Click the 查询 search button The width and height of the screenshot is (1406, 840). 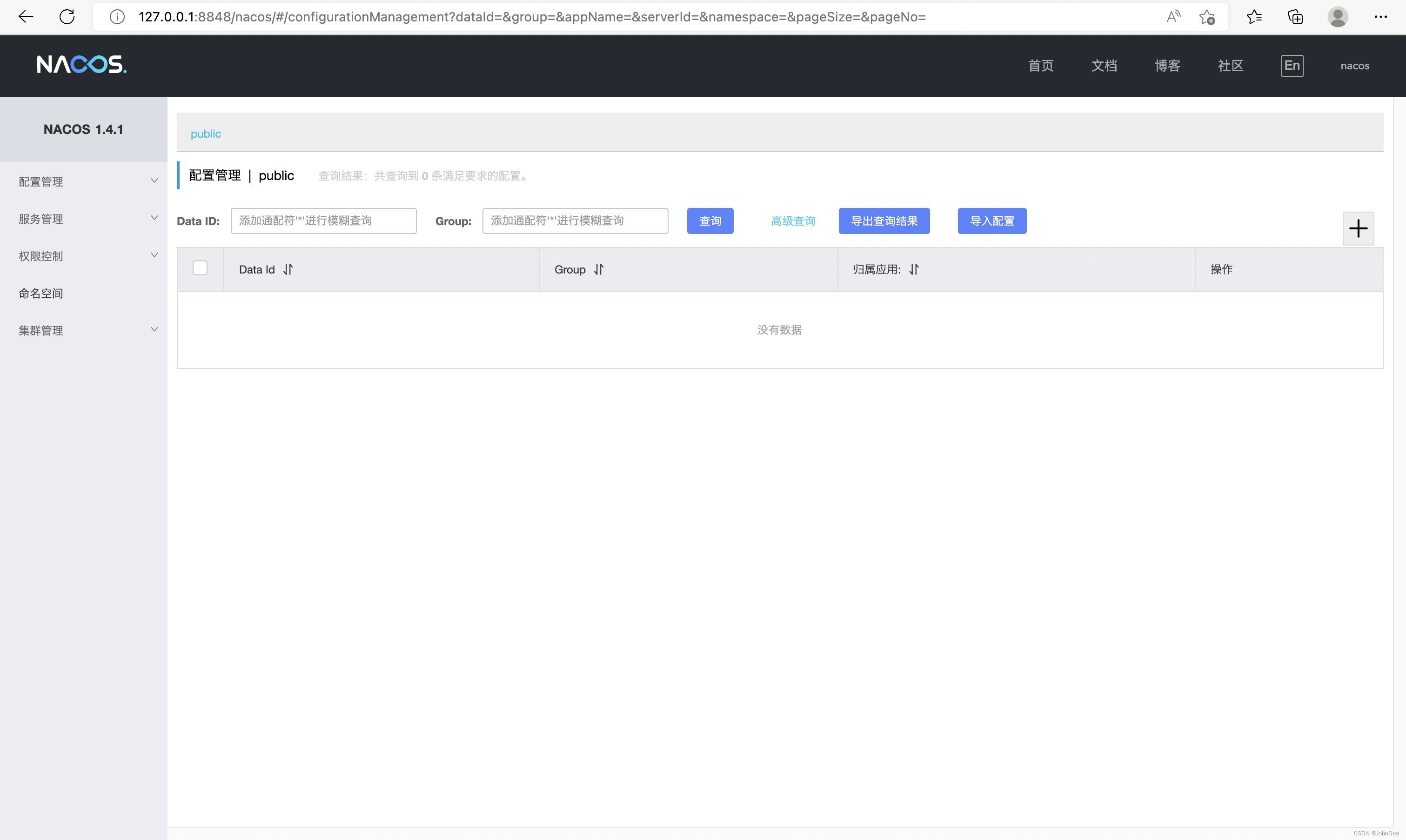pyautogui.click(x=710, y=221)
